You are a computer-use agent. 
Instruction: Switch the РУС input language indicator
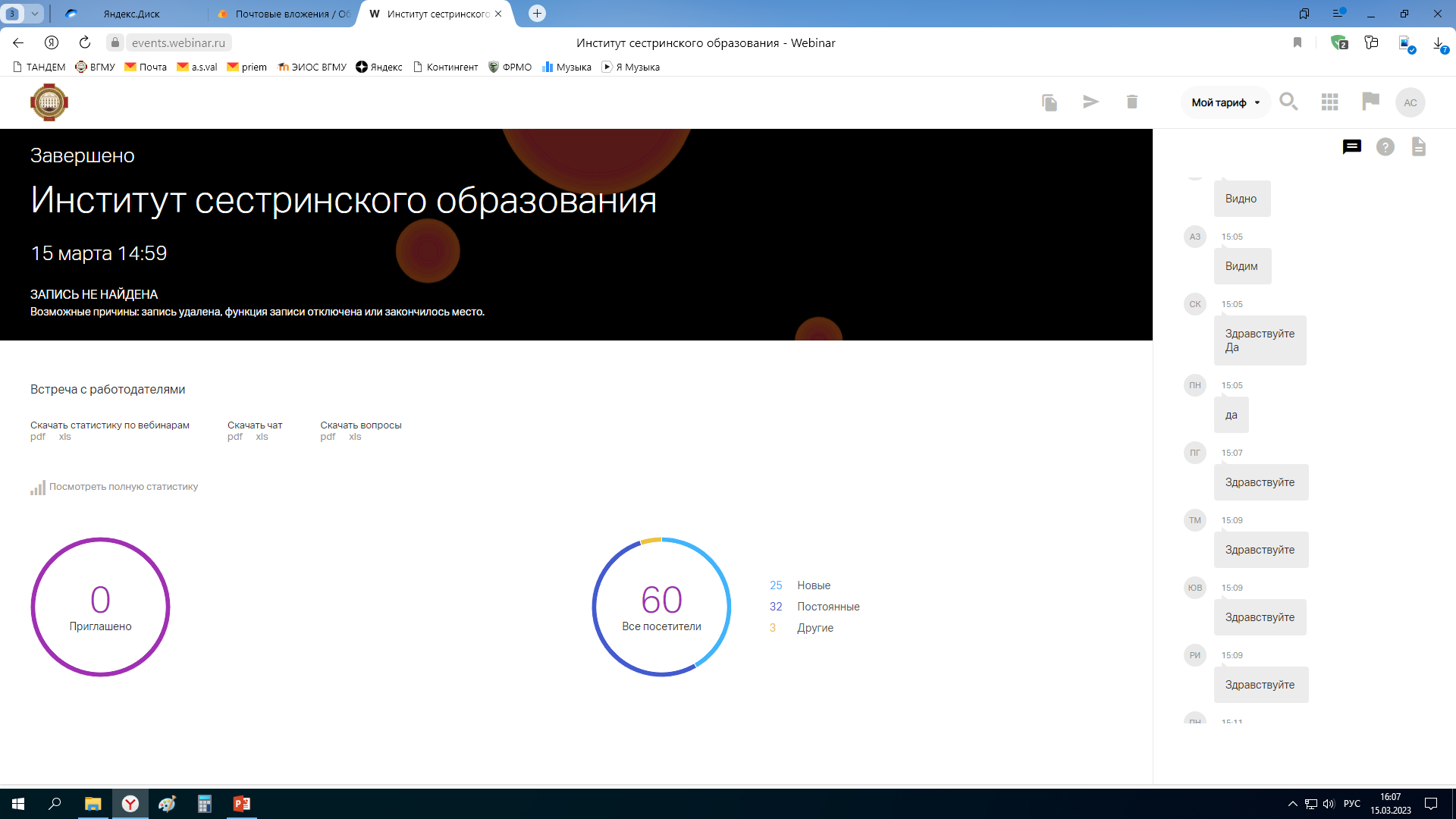click(x=1352, y=804)
